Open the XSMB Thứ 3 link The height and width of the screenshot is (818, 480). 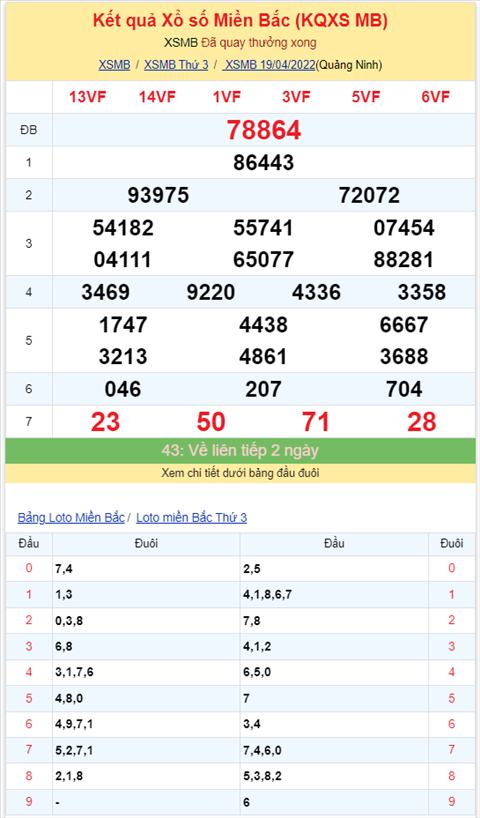point(176,65)
